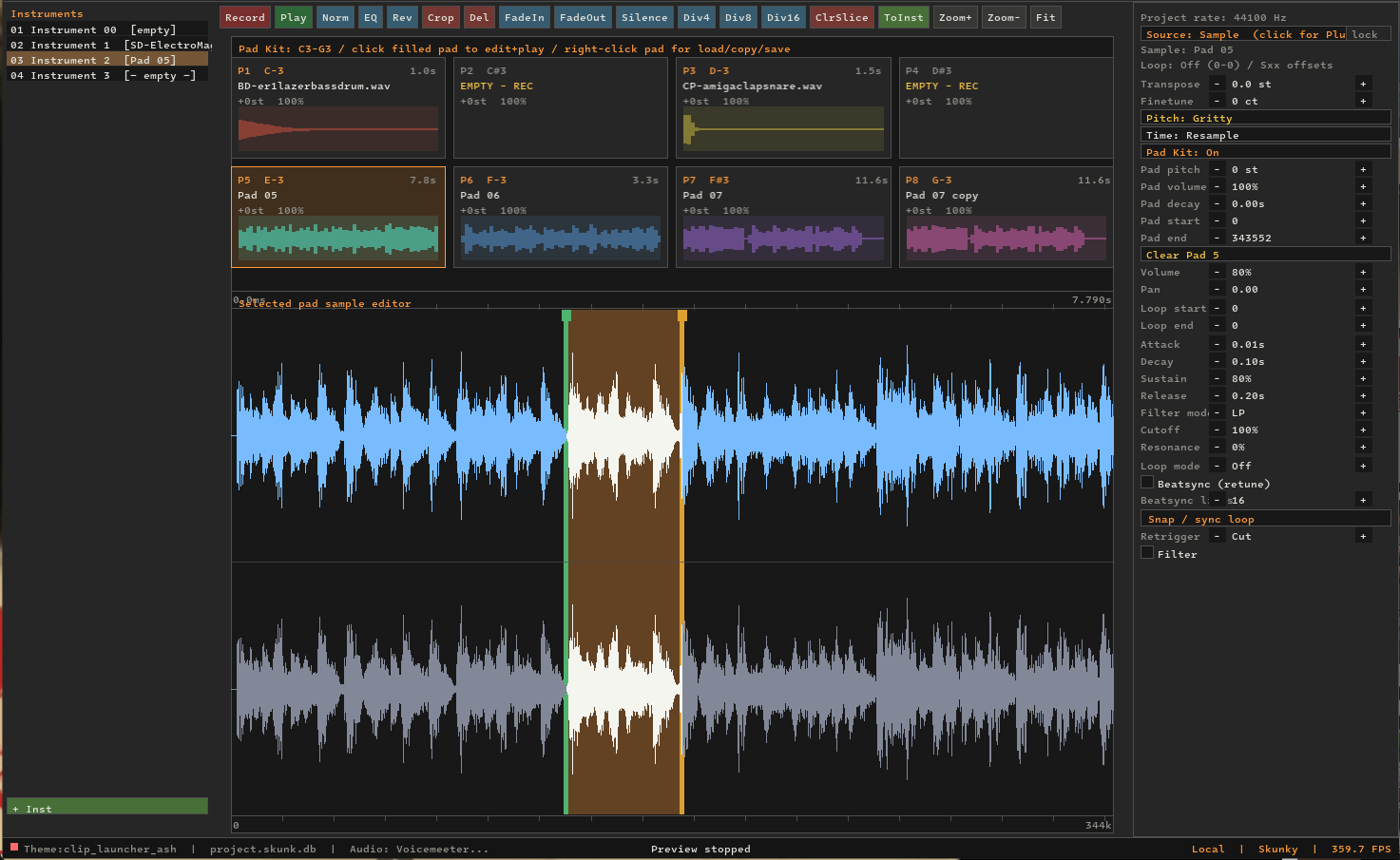Zoom out with Zoom-
Image resolution: width=1400 pixels, height=860 pixels.
1003,17
